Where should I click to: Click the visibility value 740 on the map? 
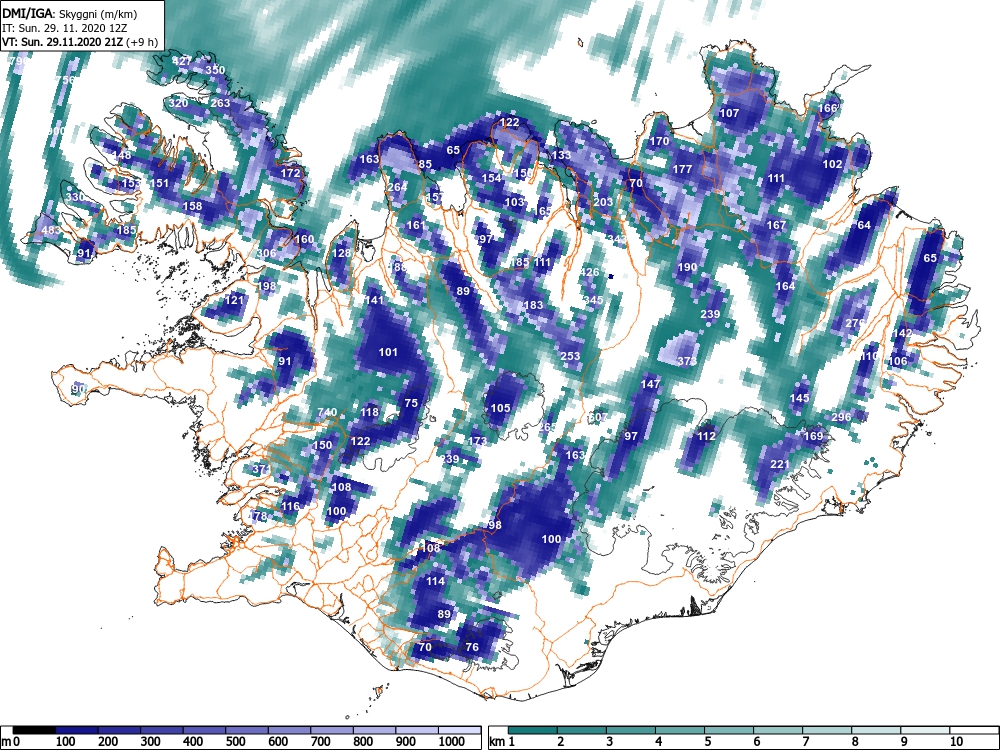pyautogui.click(x=327, y=412)
